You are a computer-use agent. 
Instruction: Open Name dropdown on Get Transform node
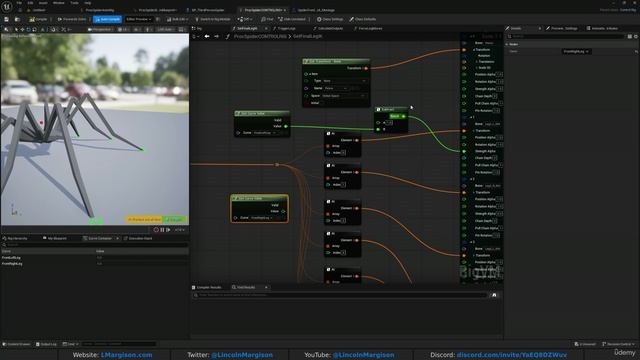337,88
